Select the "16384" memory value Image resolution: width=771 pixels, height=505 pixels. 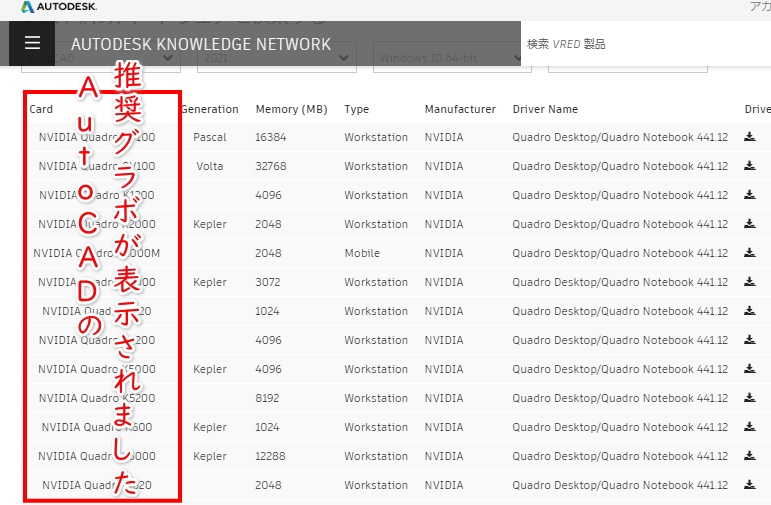[270, 137]
